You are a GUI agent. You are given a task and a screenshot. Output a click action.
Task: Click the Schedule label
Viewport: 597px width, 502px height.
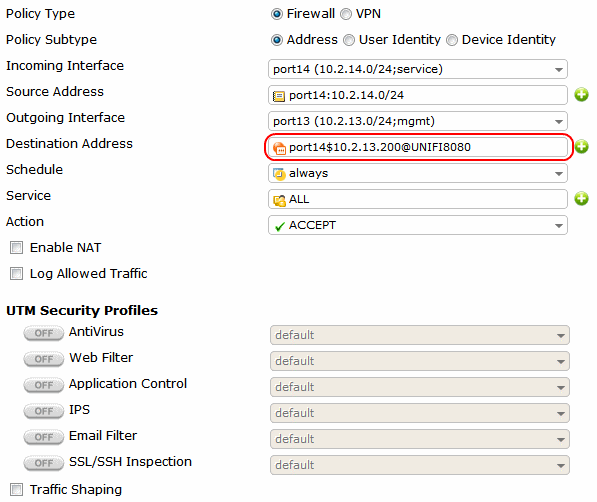34,170
